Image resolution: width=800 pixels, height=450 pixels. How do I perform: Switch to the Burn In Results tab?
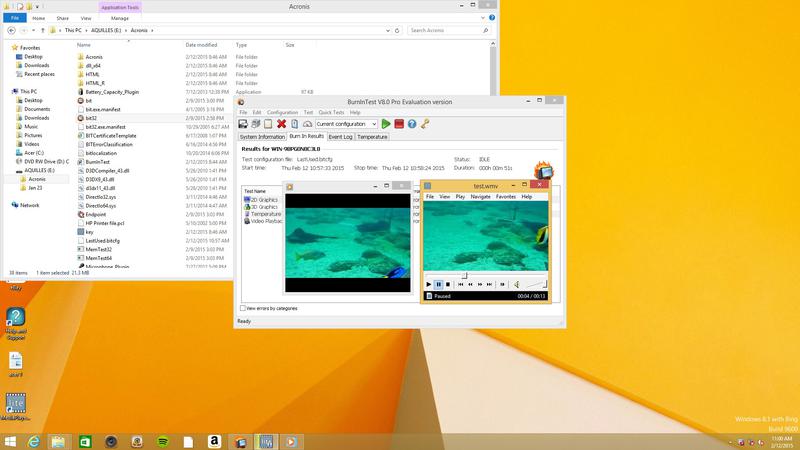tap(307, 136)
